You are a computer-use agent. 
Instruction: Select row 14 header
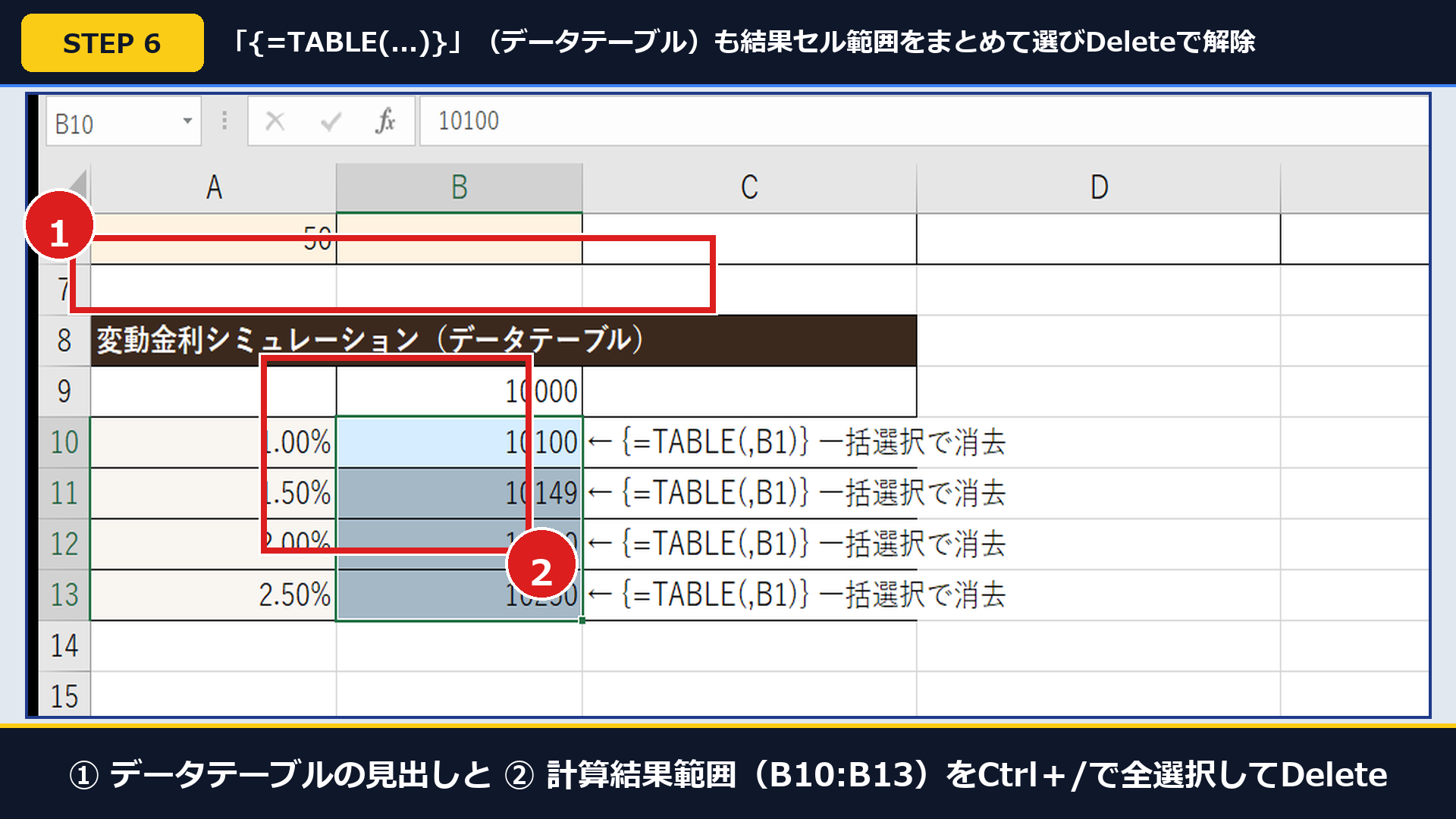tap(64, 645)
